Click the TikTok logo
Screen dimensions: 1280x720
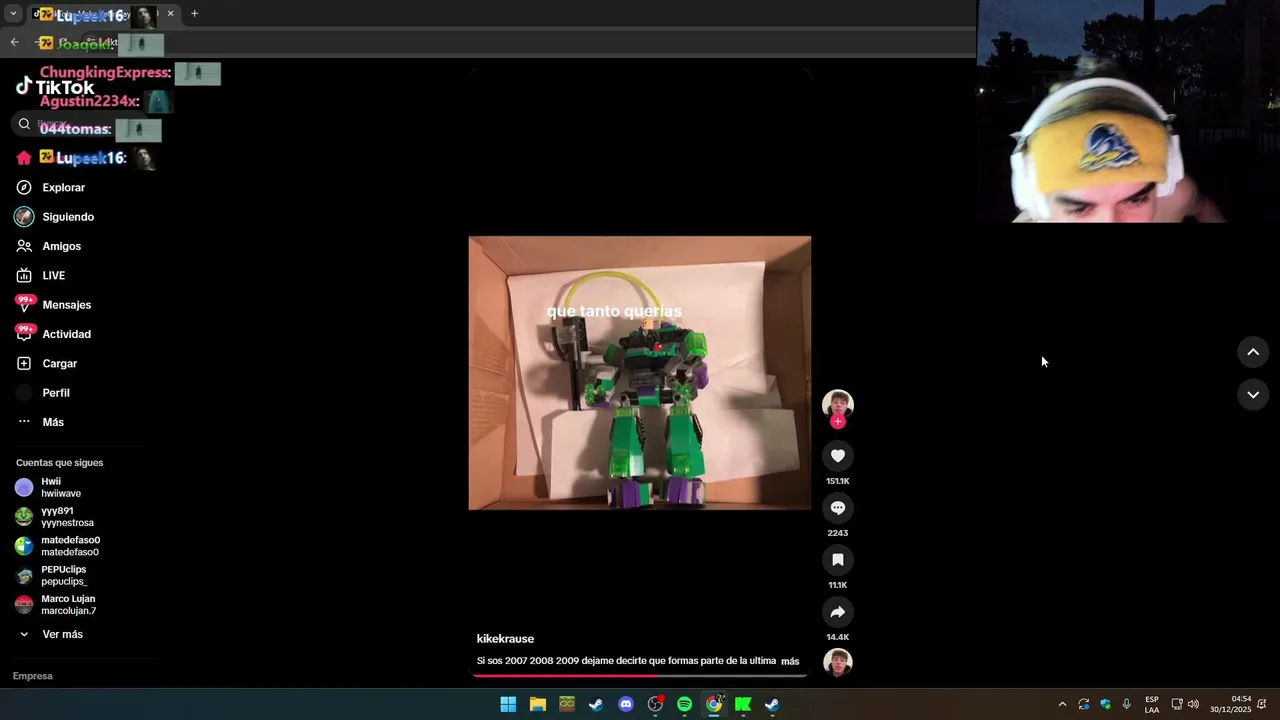coord(55,87)
